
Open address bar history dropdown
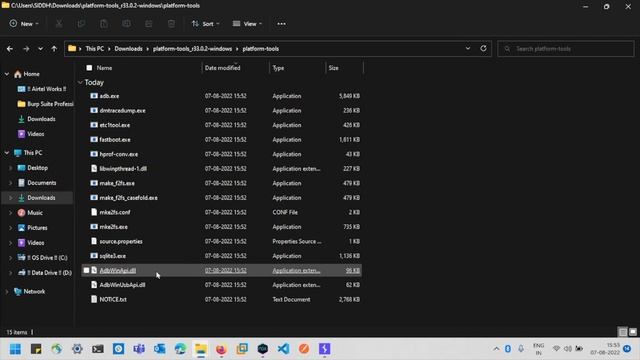tap(468, 48)
